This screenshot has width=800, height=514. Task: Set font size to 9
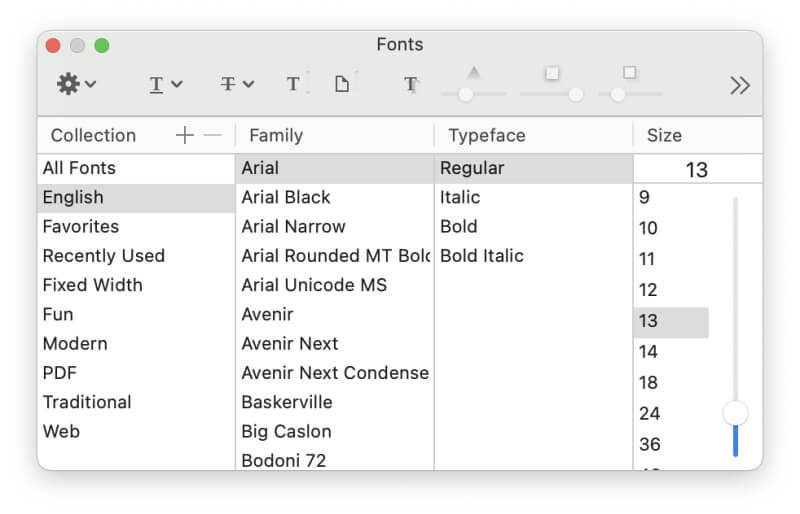[671, 198]
